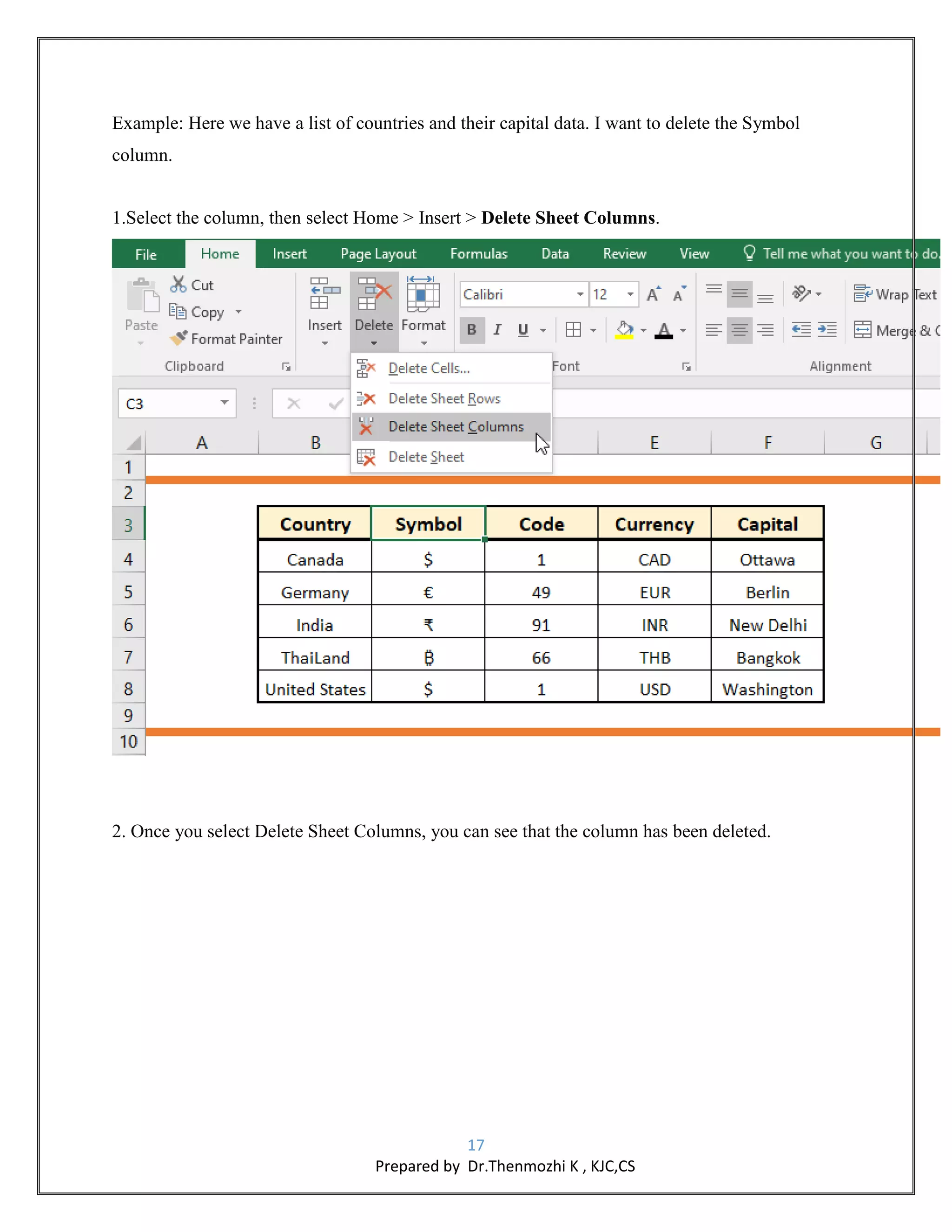952x1232 pixels.
Task: Click the yellow fill color button
Action: click(625, 330)
